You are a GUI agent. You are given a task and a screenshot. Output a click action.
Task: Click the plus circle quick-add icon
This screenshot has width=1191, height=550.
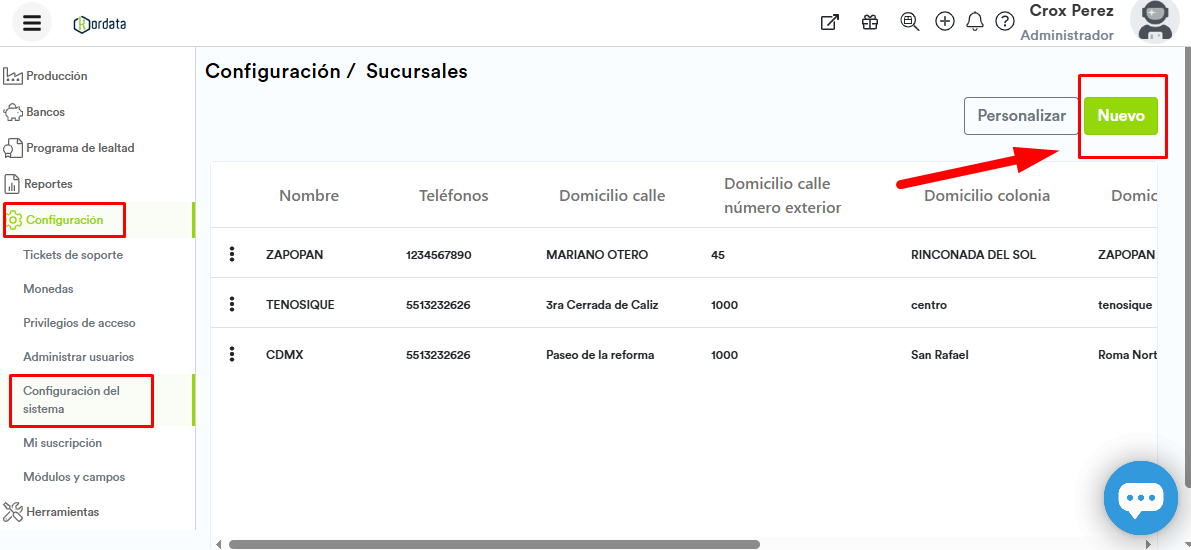(x=944, y=22)
